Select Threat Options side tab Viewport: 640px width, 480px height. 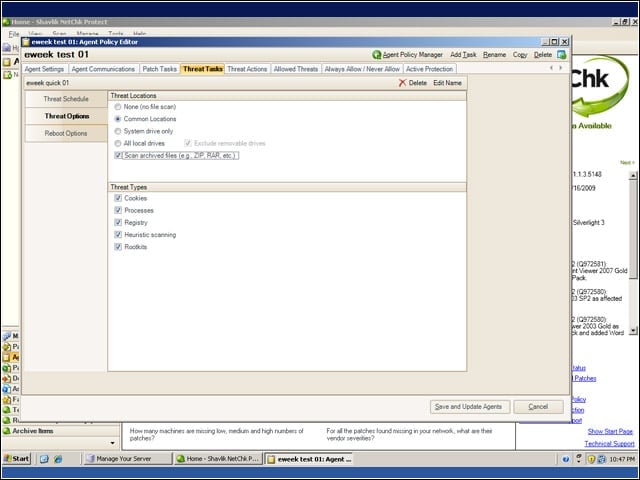66,116
